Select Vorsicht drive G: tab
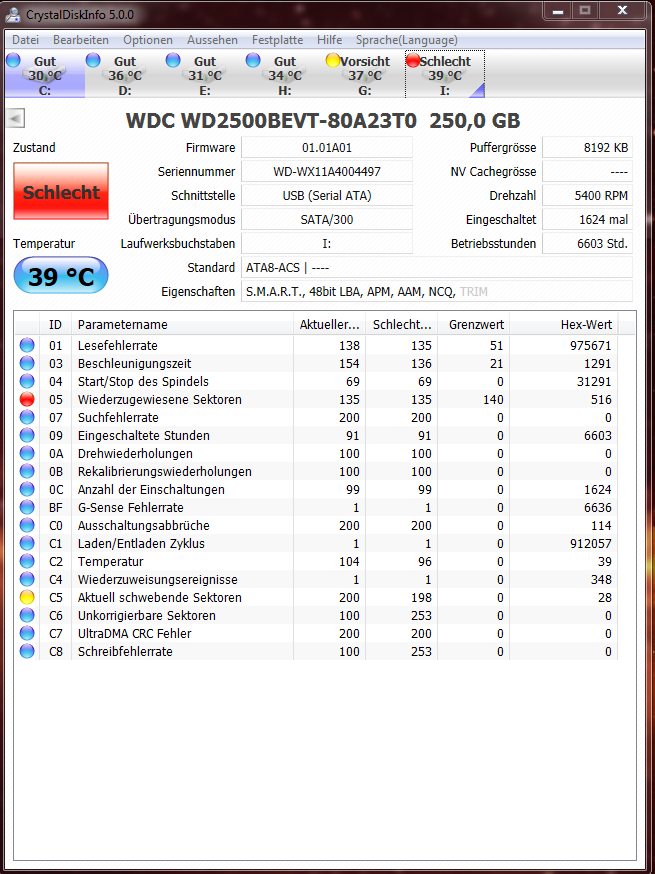This screenshot has height=874, width=655. pyautogui.click(x=365, y=75)
